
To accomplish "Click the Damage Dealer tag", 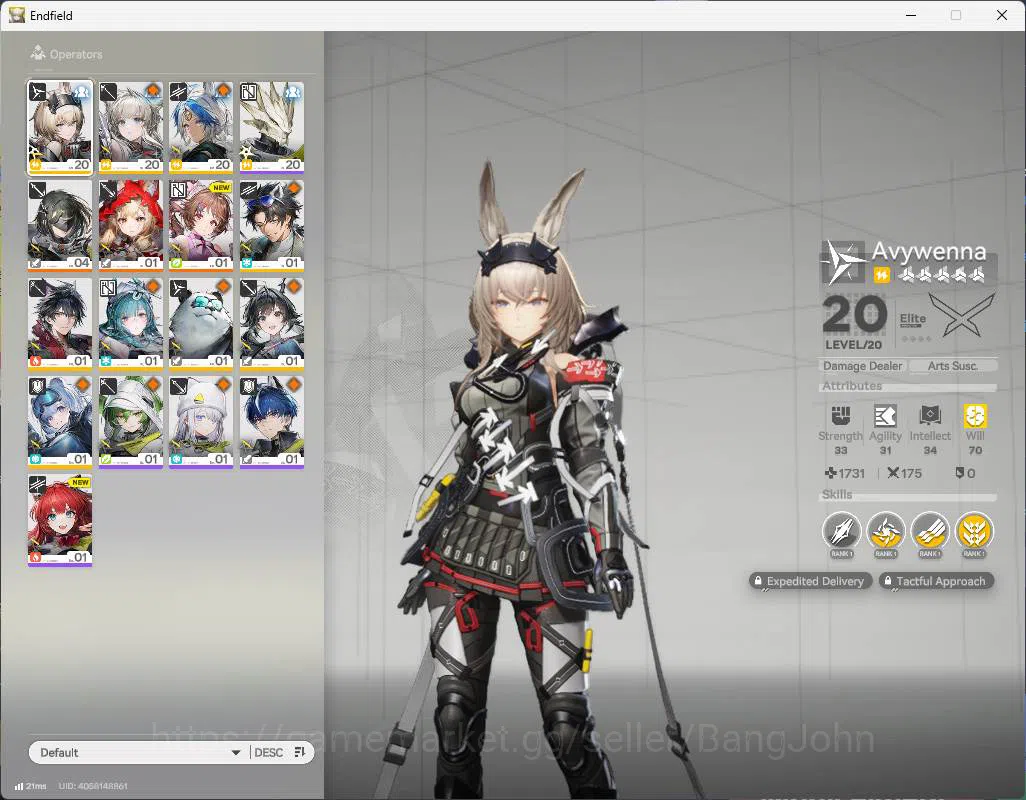I will click(862, 366).
